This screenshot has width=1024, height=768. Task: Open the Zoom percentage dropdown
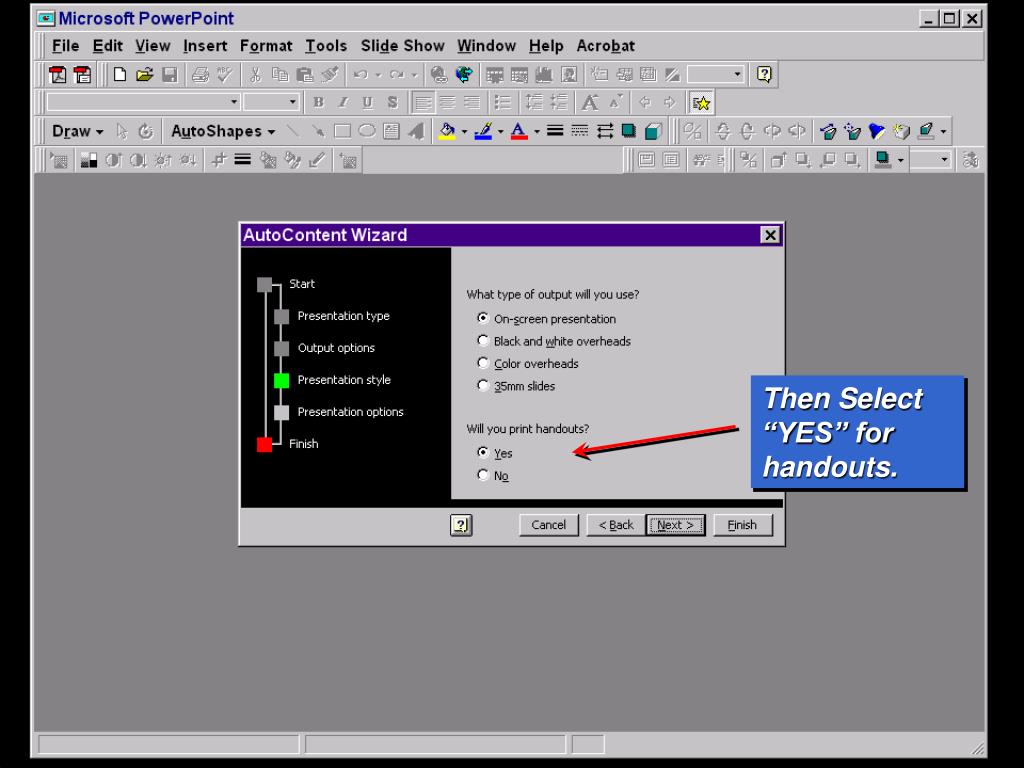[x=737, y=74]
